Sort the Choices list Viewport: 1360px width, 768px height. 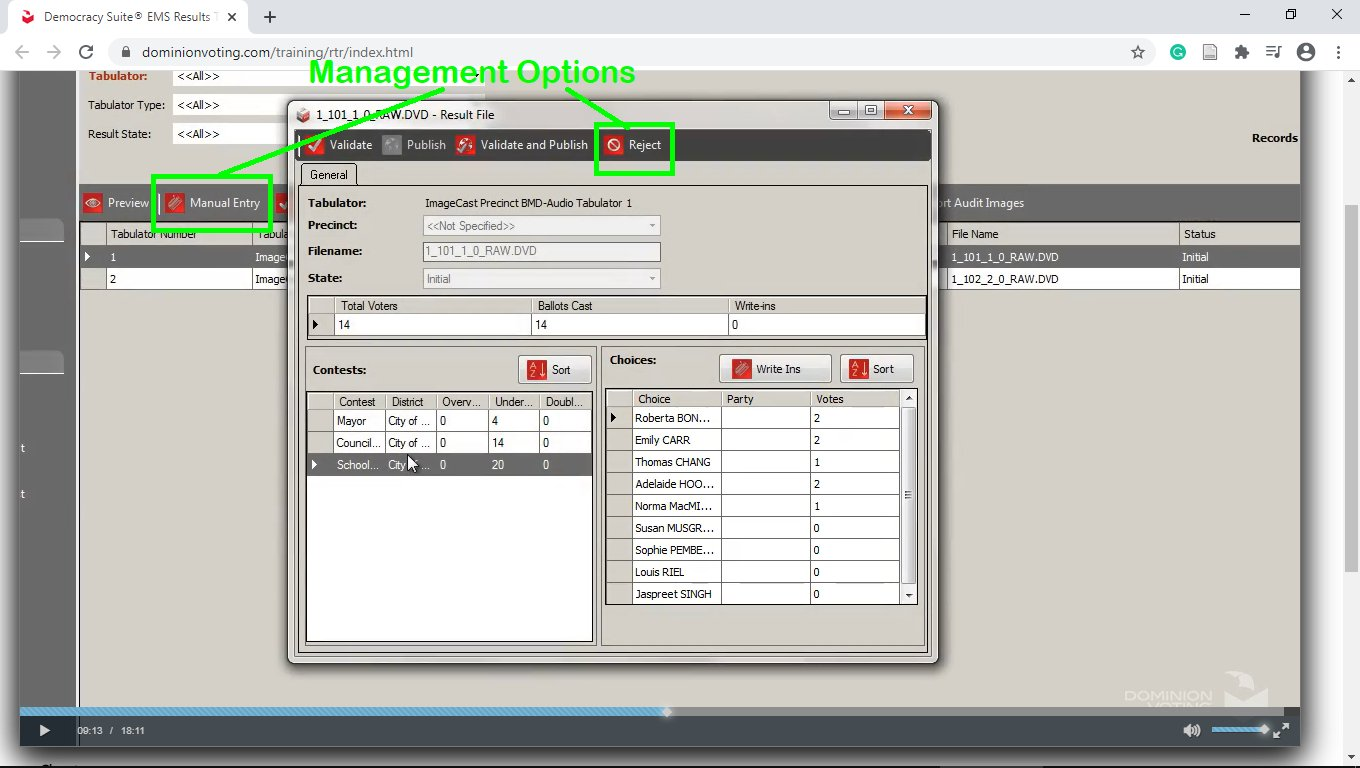pos(876,369)
